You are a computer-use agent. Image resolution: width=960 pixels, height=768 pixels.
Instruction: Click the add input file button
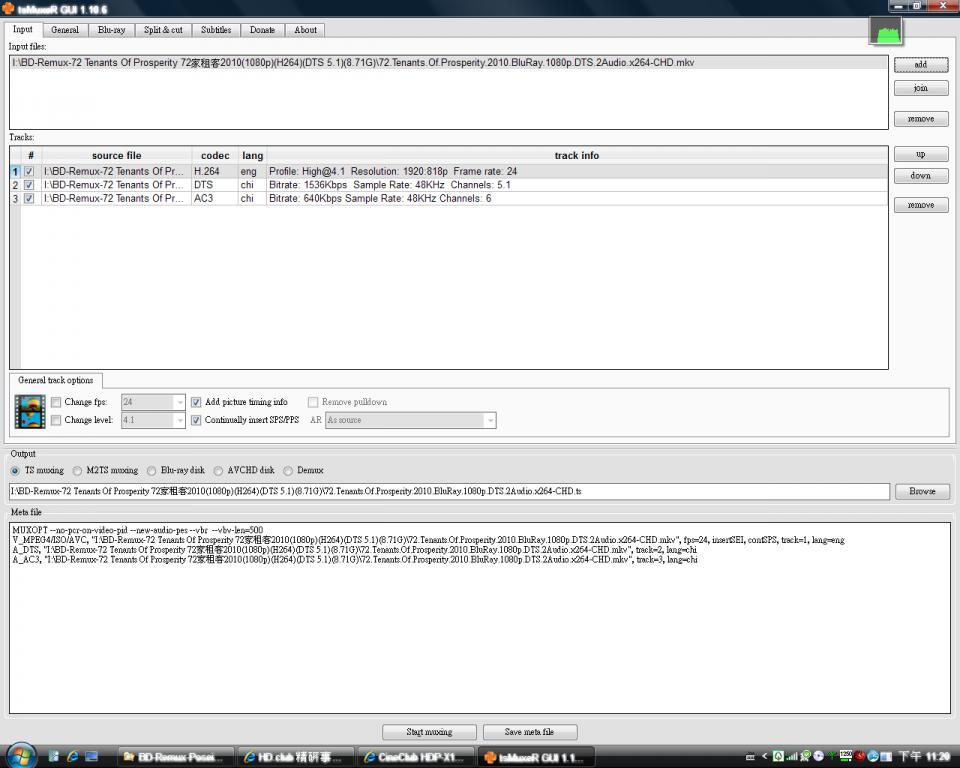click(921, 65)
